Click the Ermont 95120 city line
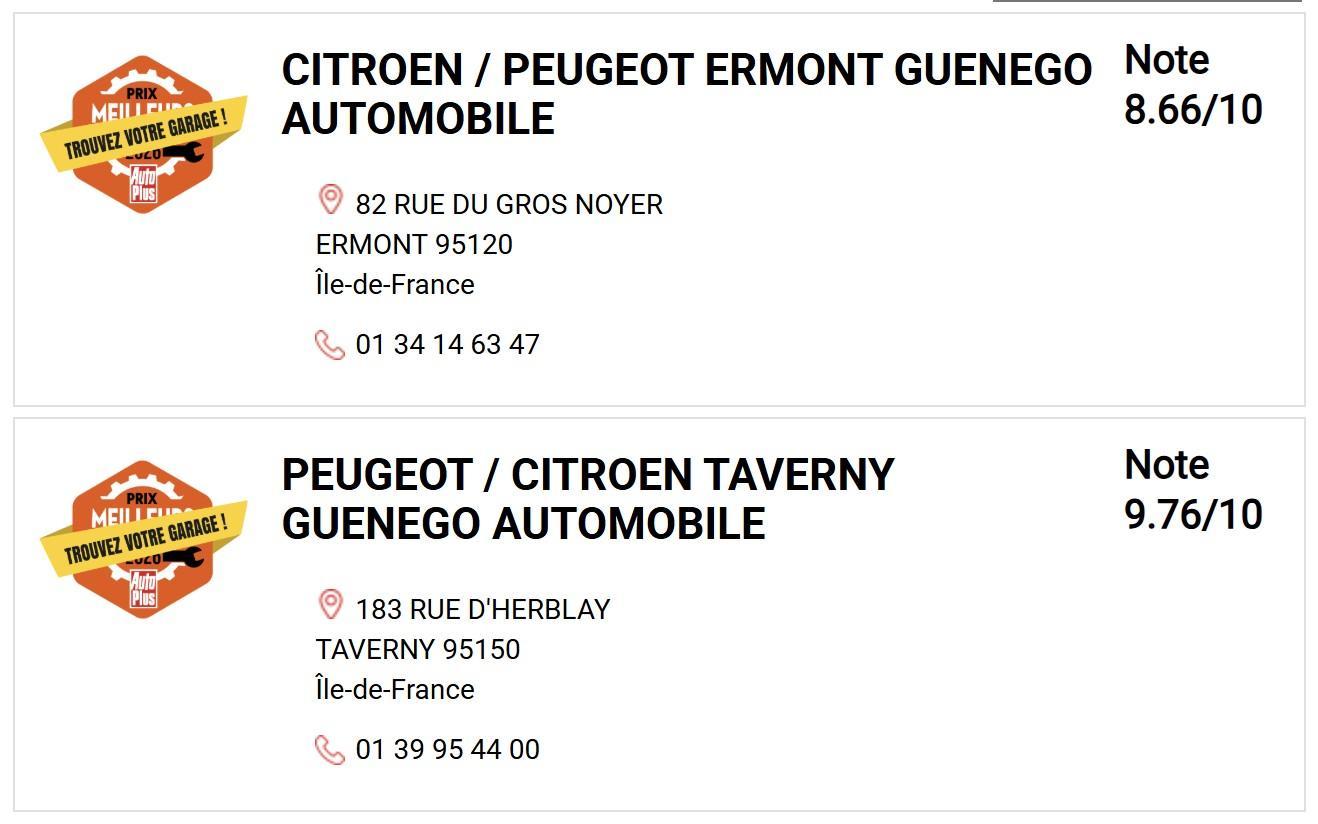Image resolution: width=1318 pixels, height=824 pixels. coord(414,245)
